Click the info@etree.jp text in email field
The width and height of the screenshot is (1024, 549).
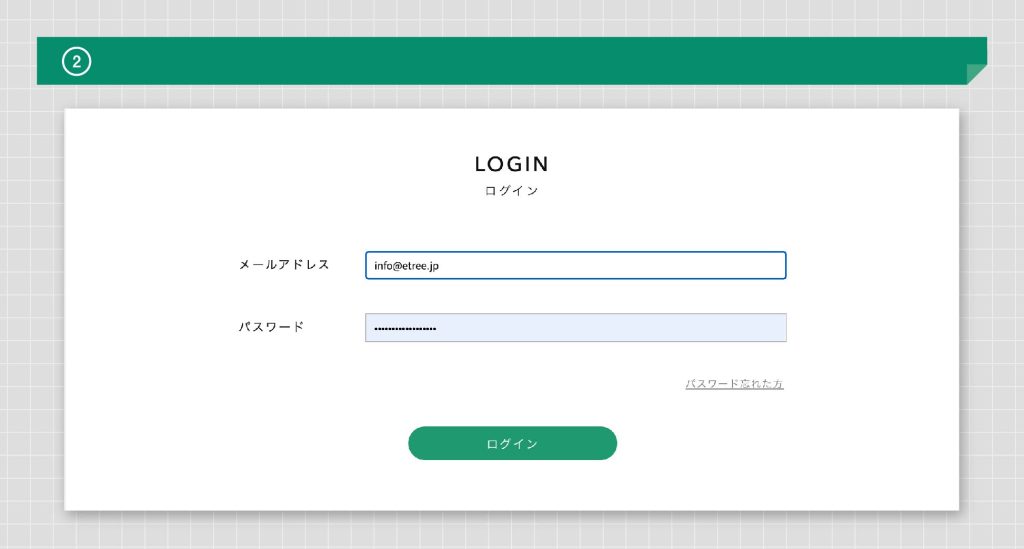406,266
